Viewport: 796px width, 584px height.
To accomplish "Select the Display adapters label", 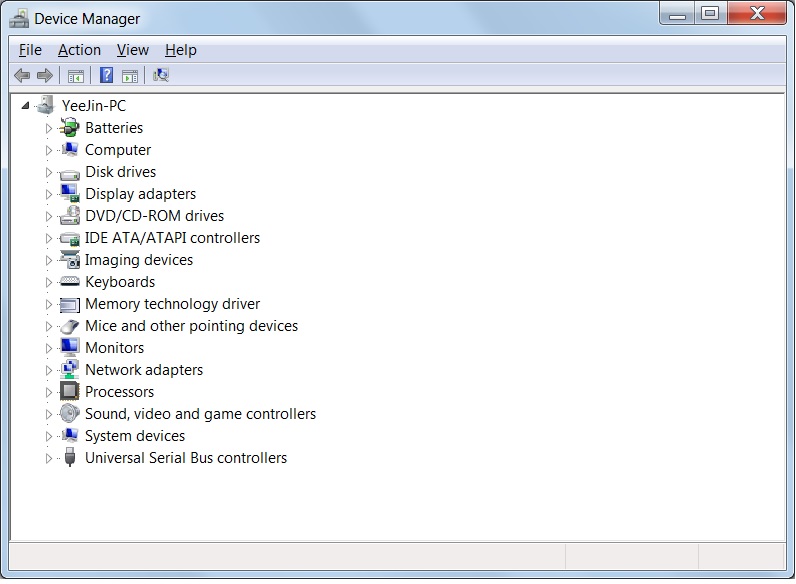I will click(x=140, y=194).
